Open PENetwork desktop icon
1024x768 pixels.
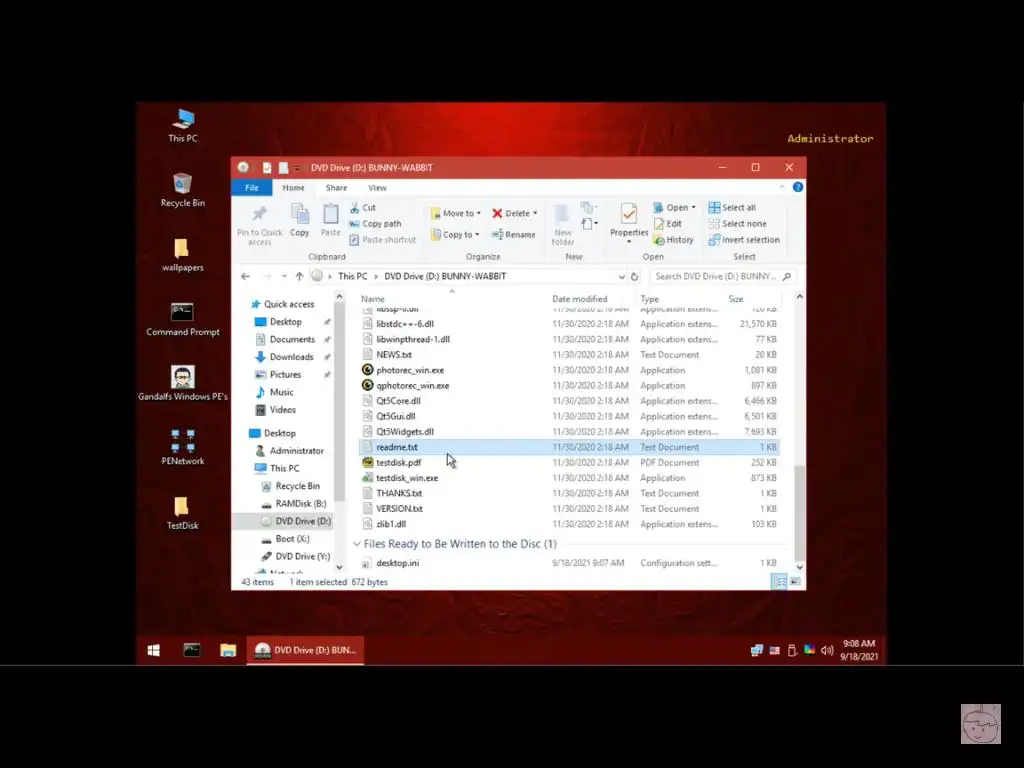183,447
